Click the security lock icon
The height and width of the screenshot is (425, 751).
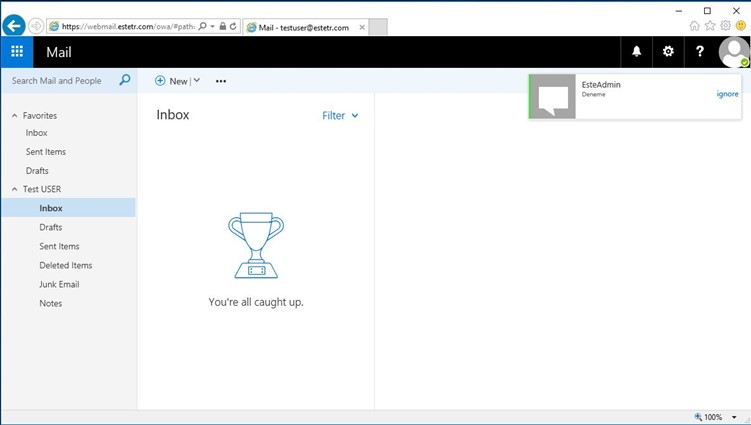point(223,26)
